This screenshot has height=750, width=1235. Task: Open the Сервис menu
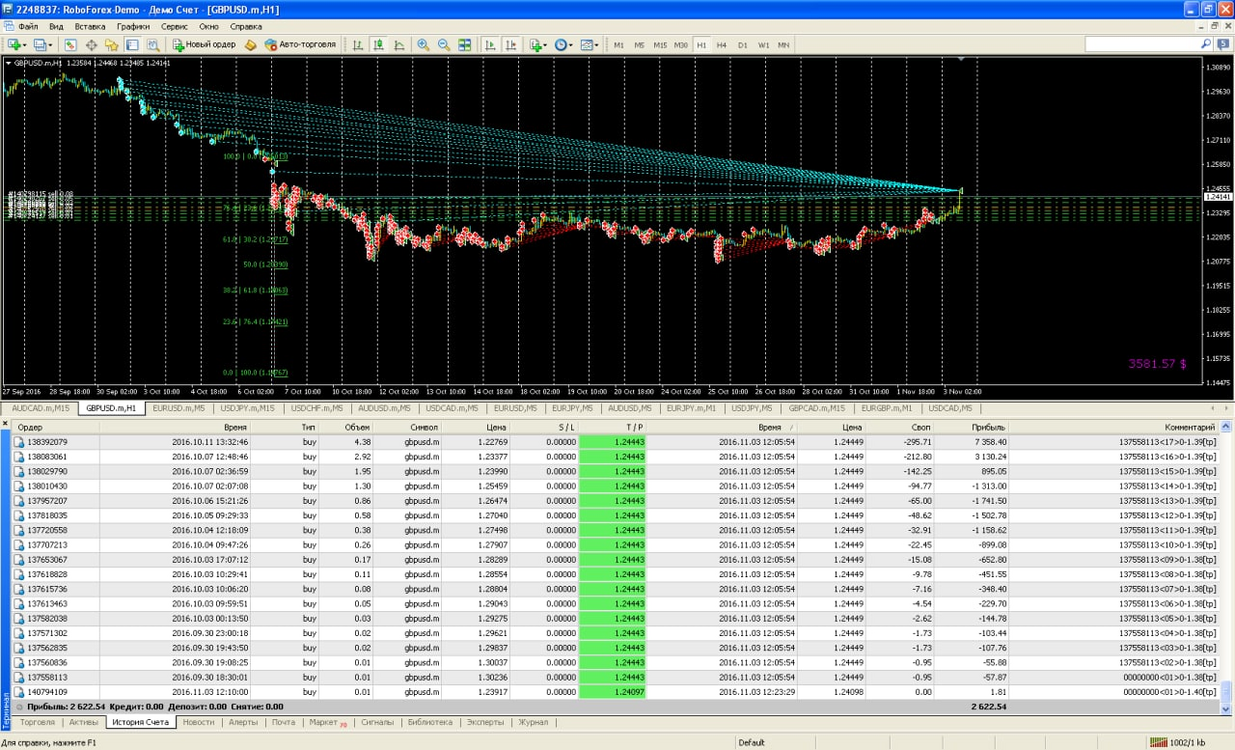coord(174,27)
